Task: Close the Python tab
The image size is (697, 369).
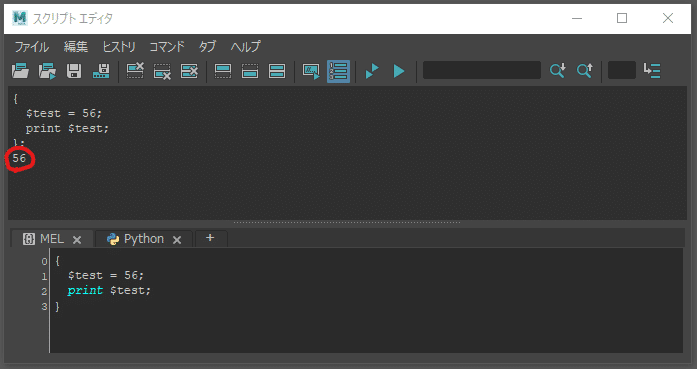Action: (177, 240)
